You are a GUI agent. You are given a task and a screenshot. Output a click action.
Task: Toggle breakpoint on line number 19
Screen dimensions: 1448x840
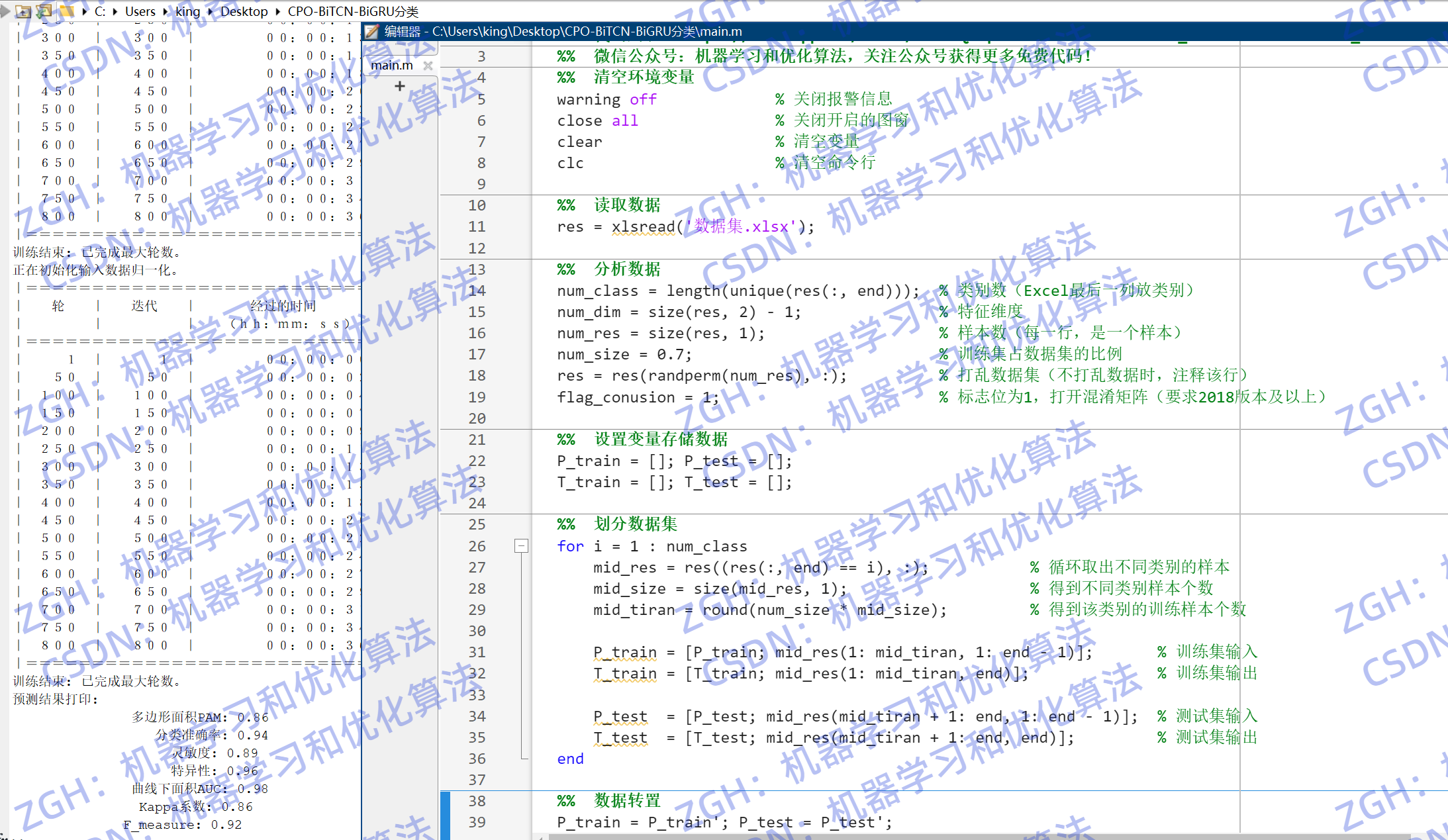(x=477, y=397)
